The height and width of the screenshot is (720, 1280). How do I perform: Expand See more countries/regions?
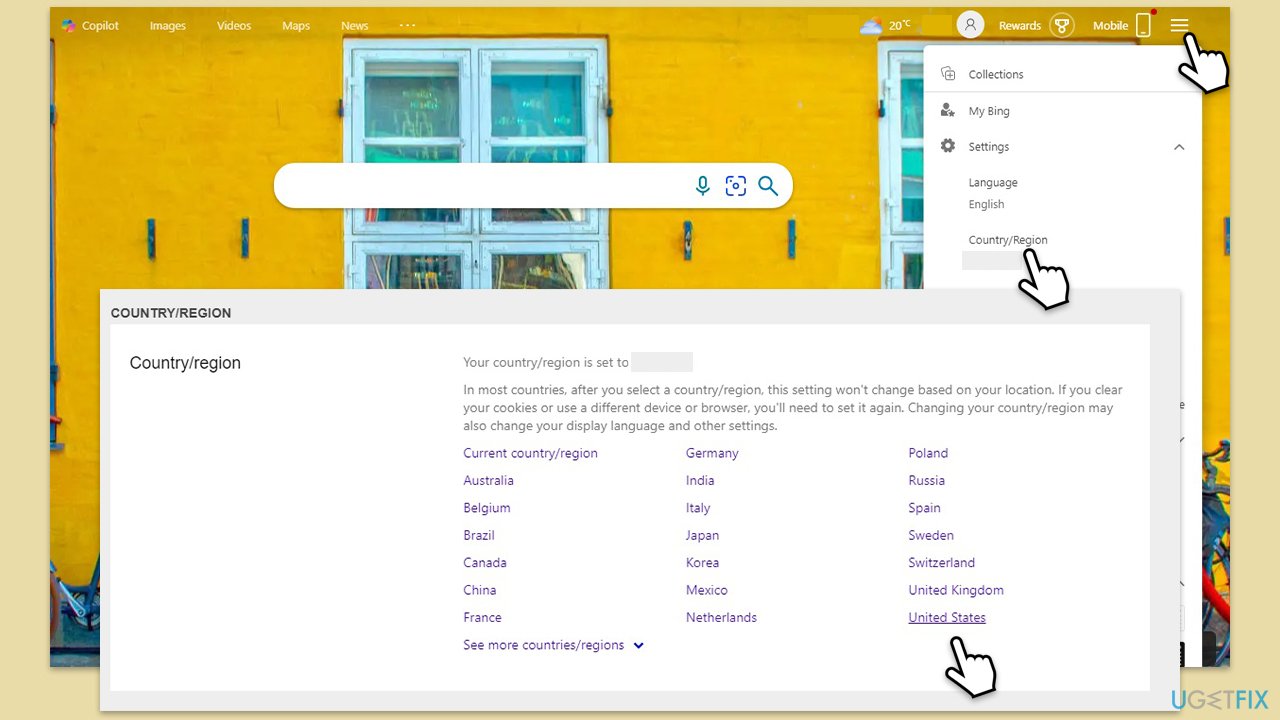553,645
